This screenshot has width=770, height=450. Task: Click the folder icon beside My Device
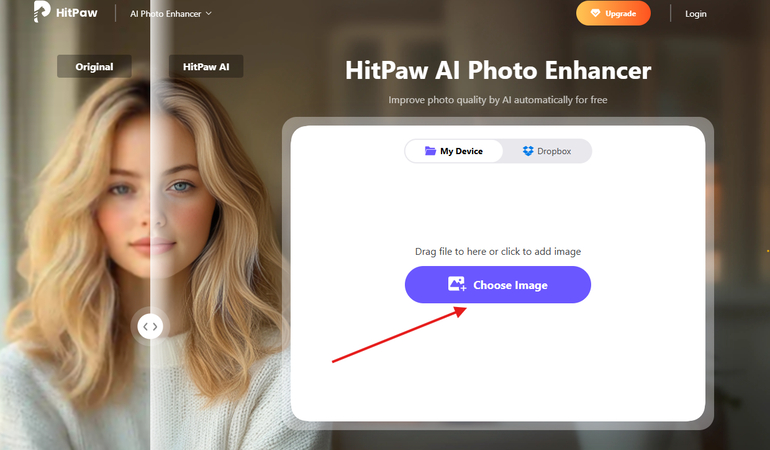click(x=430, y=151)
